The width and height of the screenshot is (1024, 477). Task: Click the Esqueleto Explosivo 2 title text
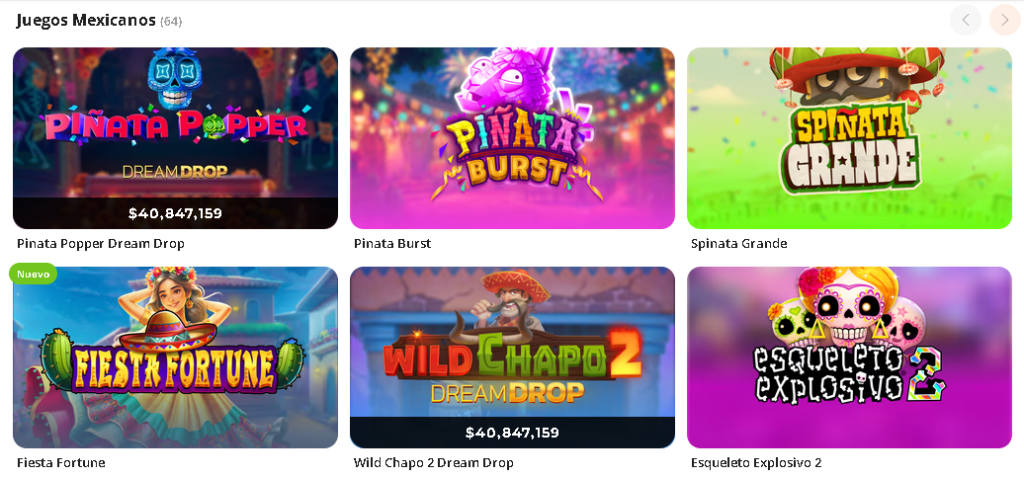756,463
